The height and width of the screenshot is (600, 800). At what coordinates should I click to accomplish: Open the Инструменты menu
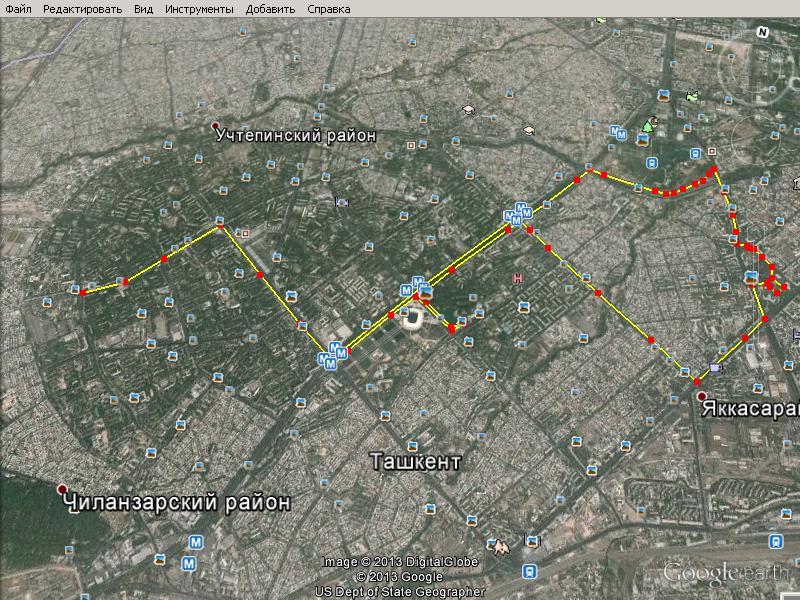point(199,9)
